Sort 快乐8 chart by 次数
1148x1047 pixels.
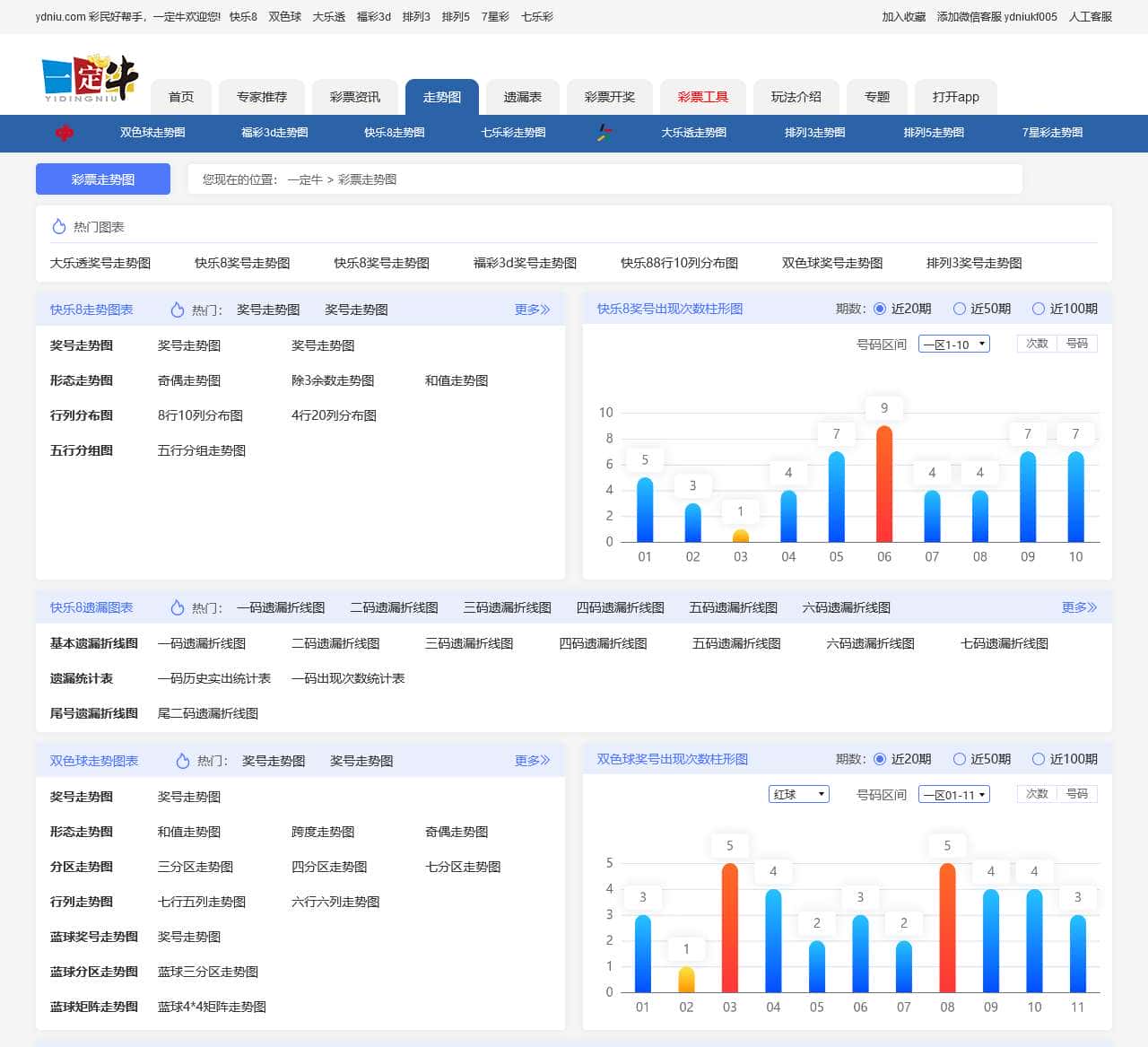[x=1037, y=344]
